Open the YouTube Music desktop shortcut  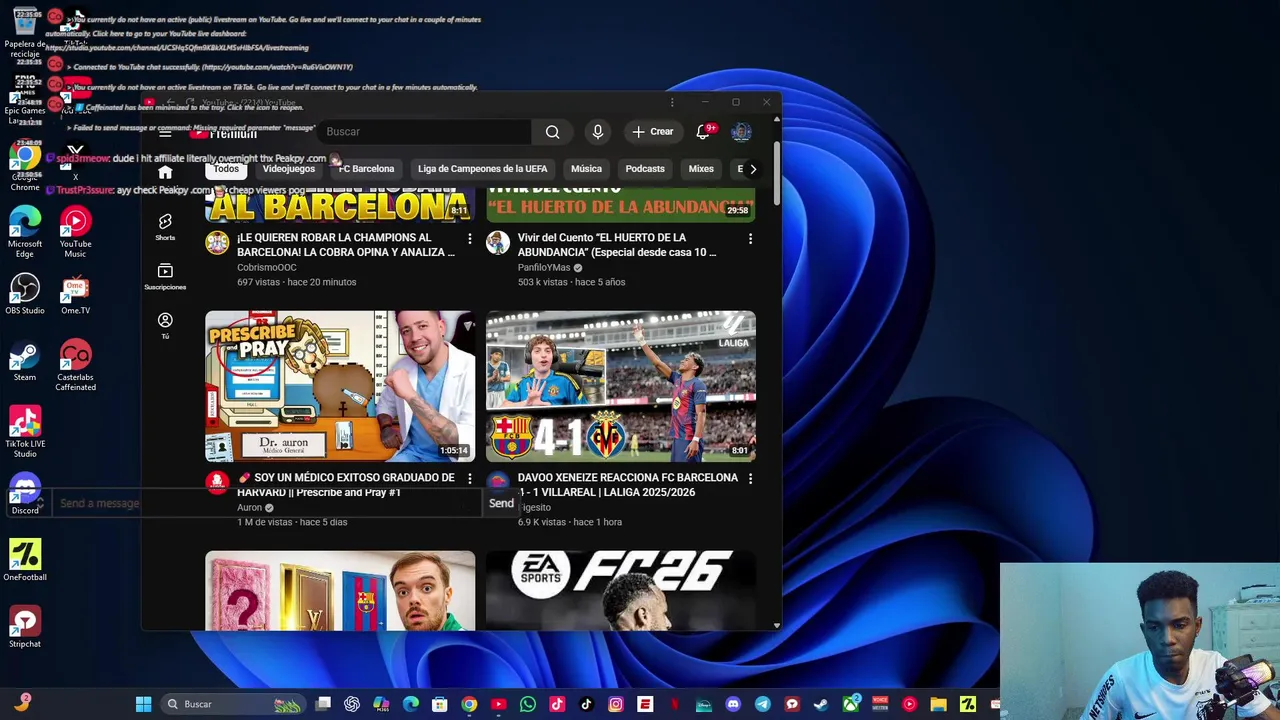coord(75,232)
